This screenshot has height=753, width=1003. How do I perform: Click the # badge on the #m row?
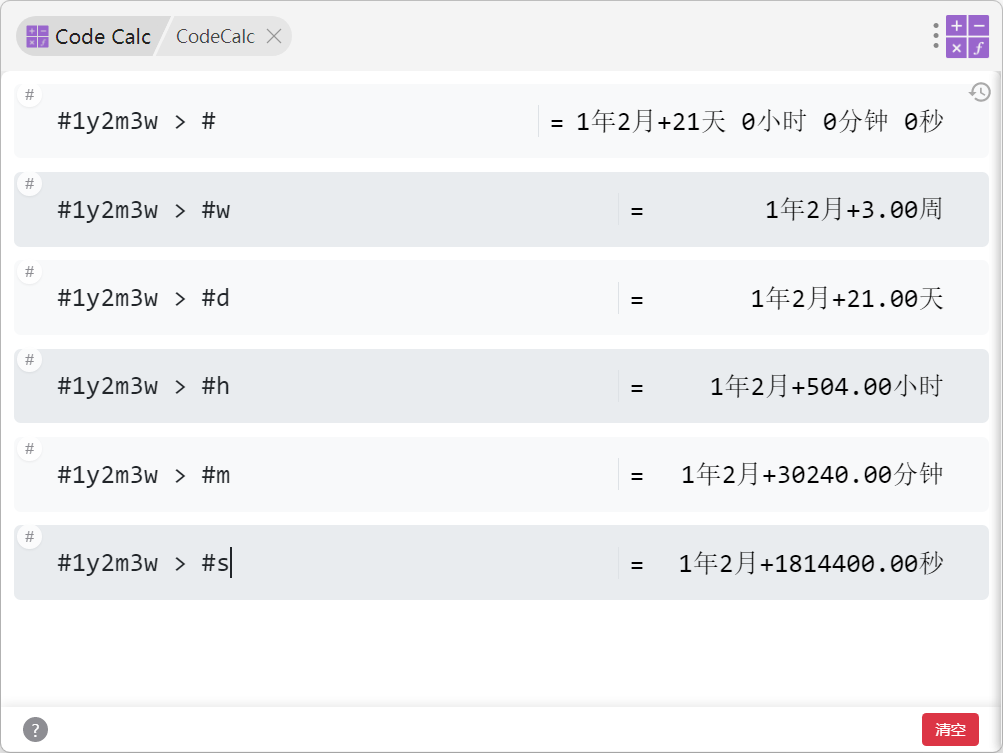pyautogui.click(x=29, y=449)
